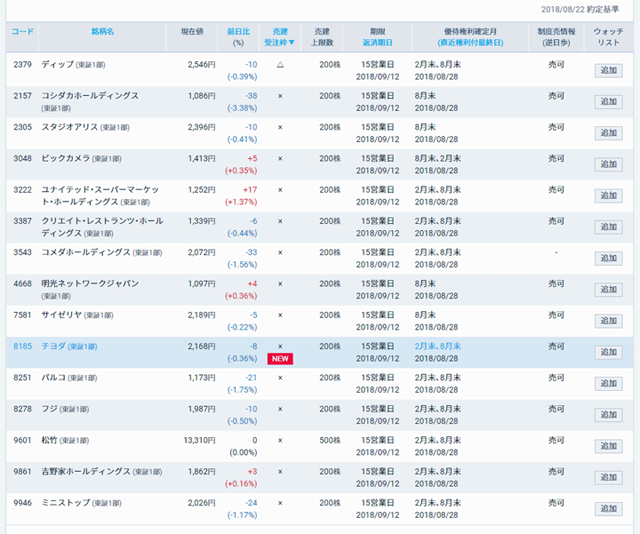Open the 8185 stock code link

click(x=22, y=346)
